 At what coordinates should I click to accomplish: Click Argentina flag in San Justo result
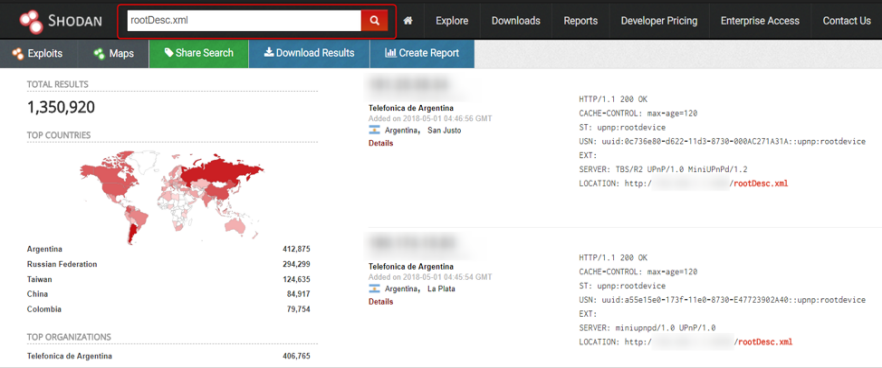375,130
